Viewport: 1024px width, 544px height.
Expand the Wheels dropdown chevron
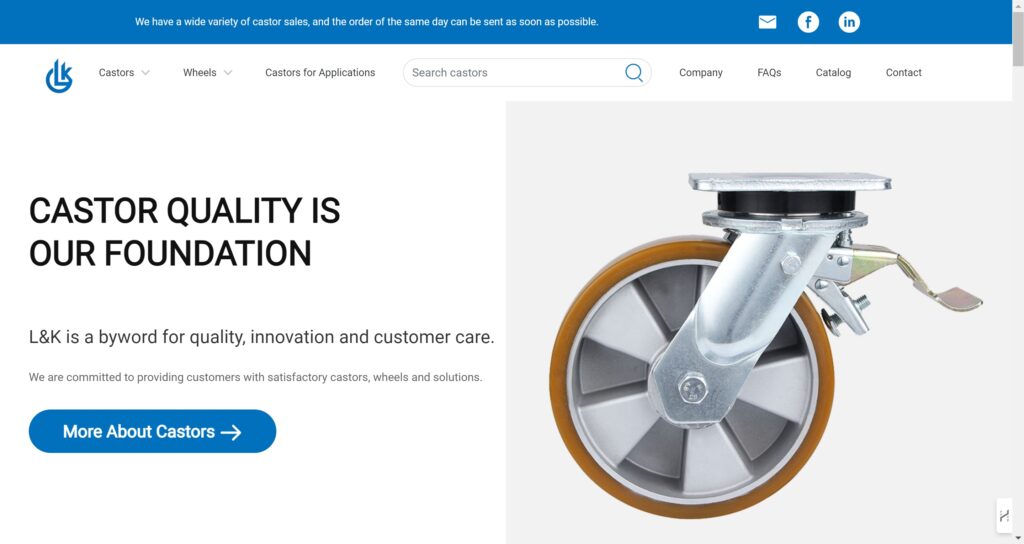point(228,73)
